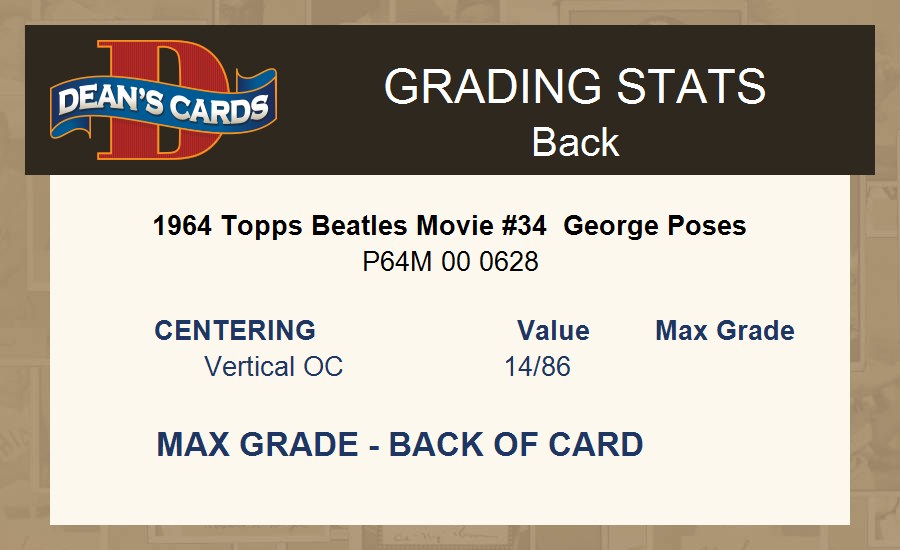This screenshot has width=900, height=550.
Task: Click the Max Grade column header
Action: 725,331
